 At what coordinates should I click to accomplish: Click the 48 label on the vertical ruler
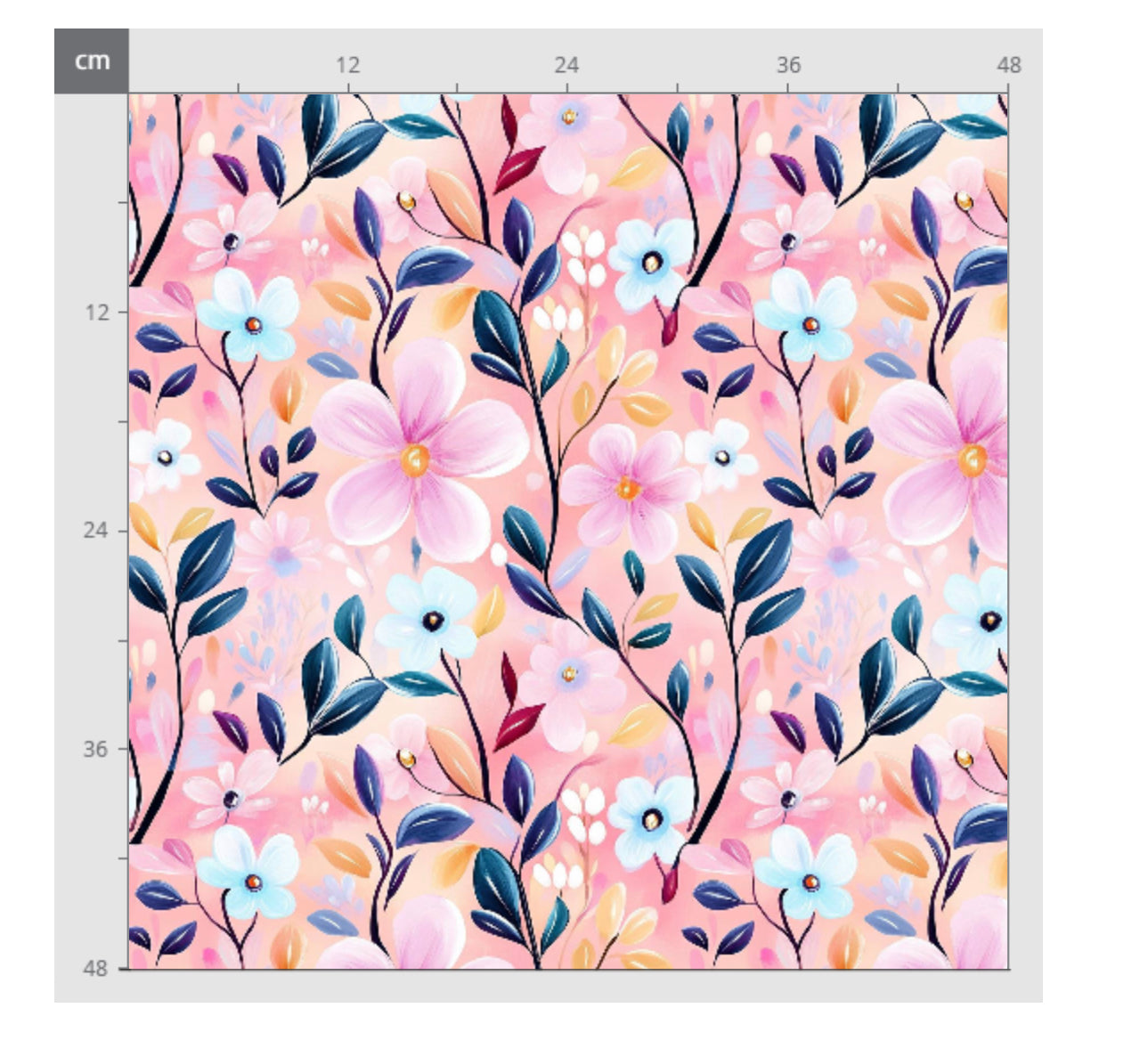tap(96, 968)
